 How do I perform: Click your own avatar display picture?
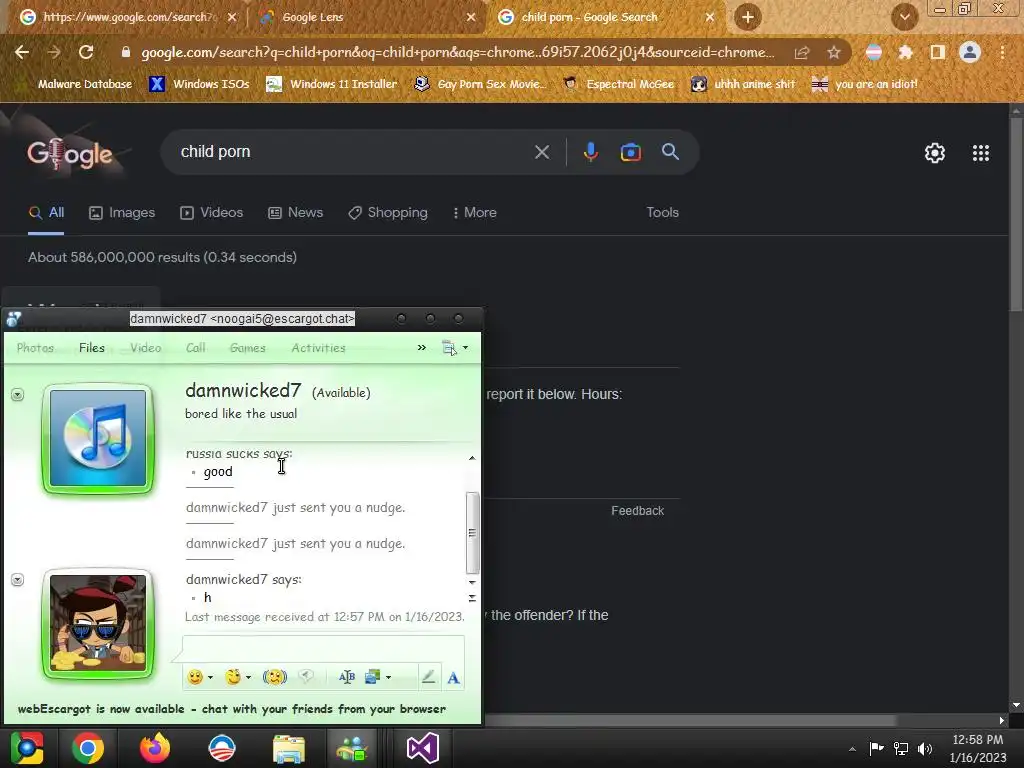pos(98,623)
